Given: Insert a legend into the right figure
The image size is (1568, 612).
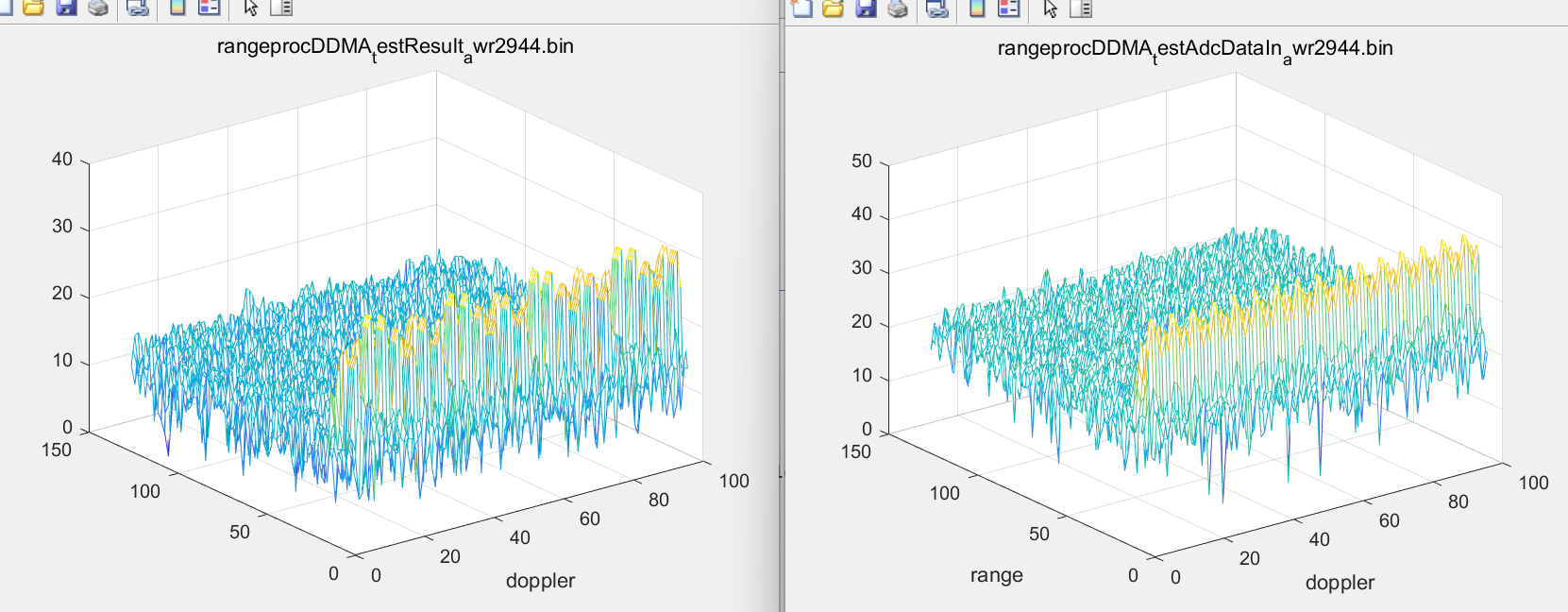Looking at the screenshot, I should coord(1009,8).
